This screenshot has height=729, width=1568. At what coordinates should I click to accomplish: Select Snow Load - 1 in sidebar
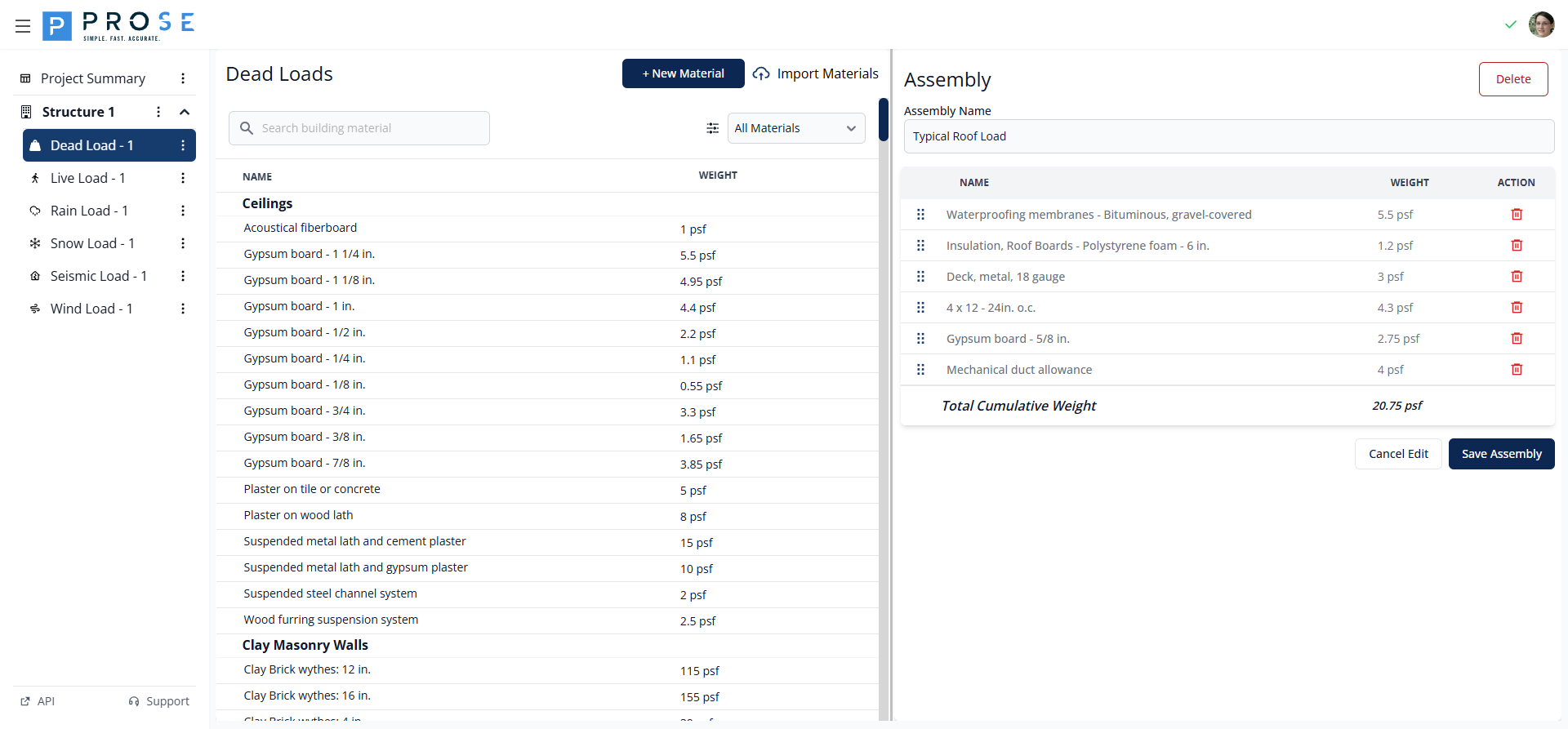click(92, 243)
